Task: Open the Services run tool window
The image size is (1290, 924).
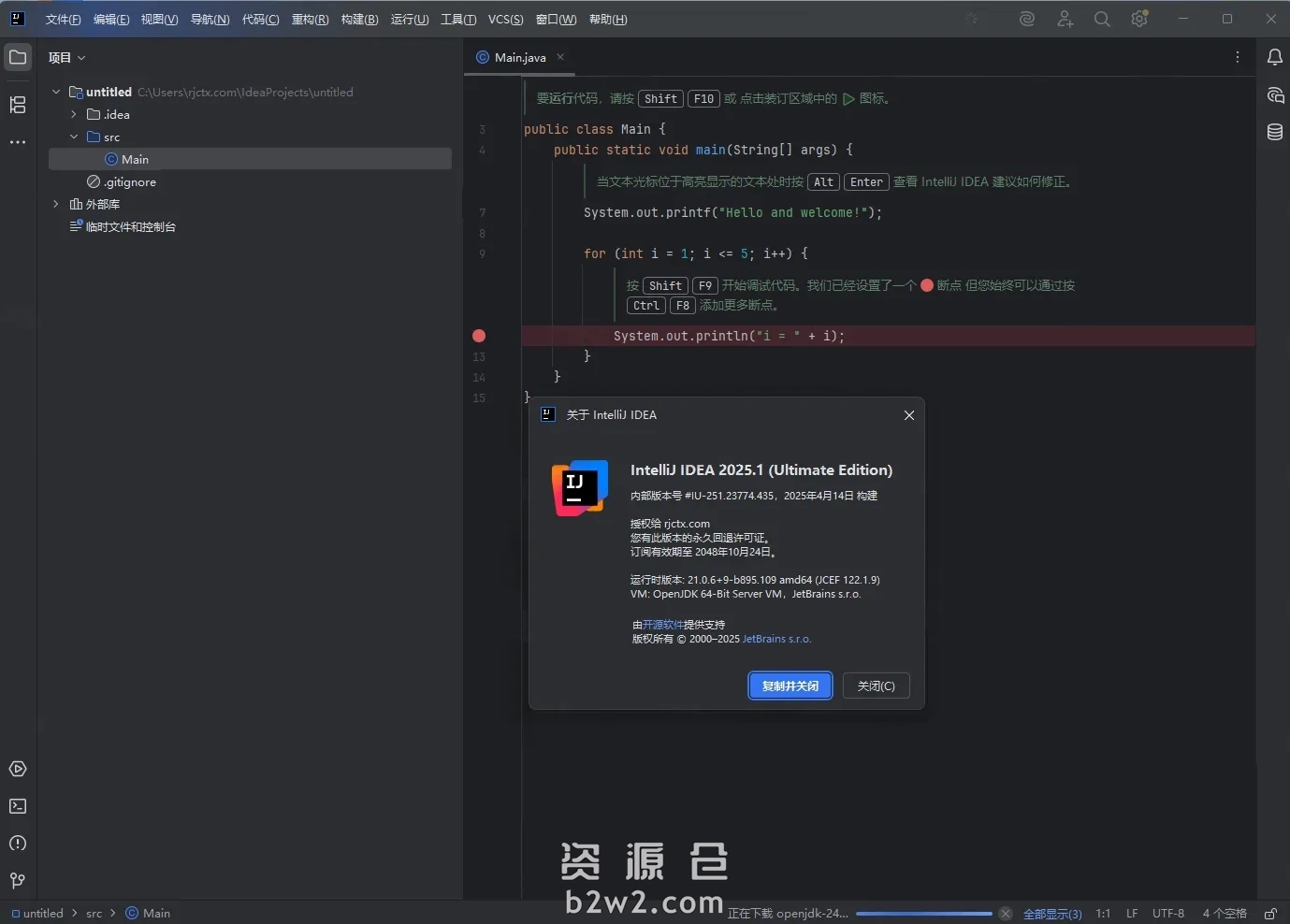Action: 18,769
